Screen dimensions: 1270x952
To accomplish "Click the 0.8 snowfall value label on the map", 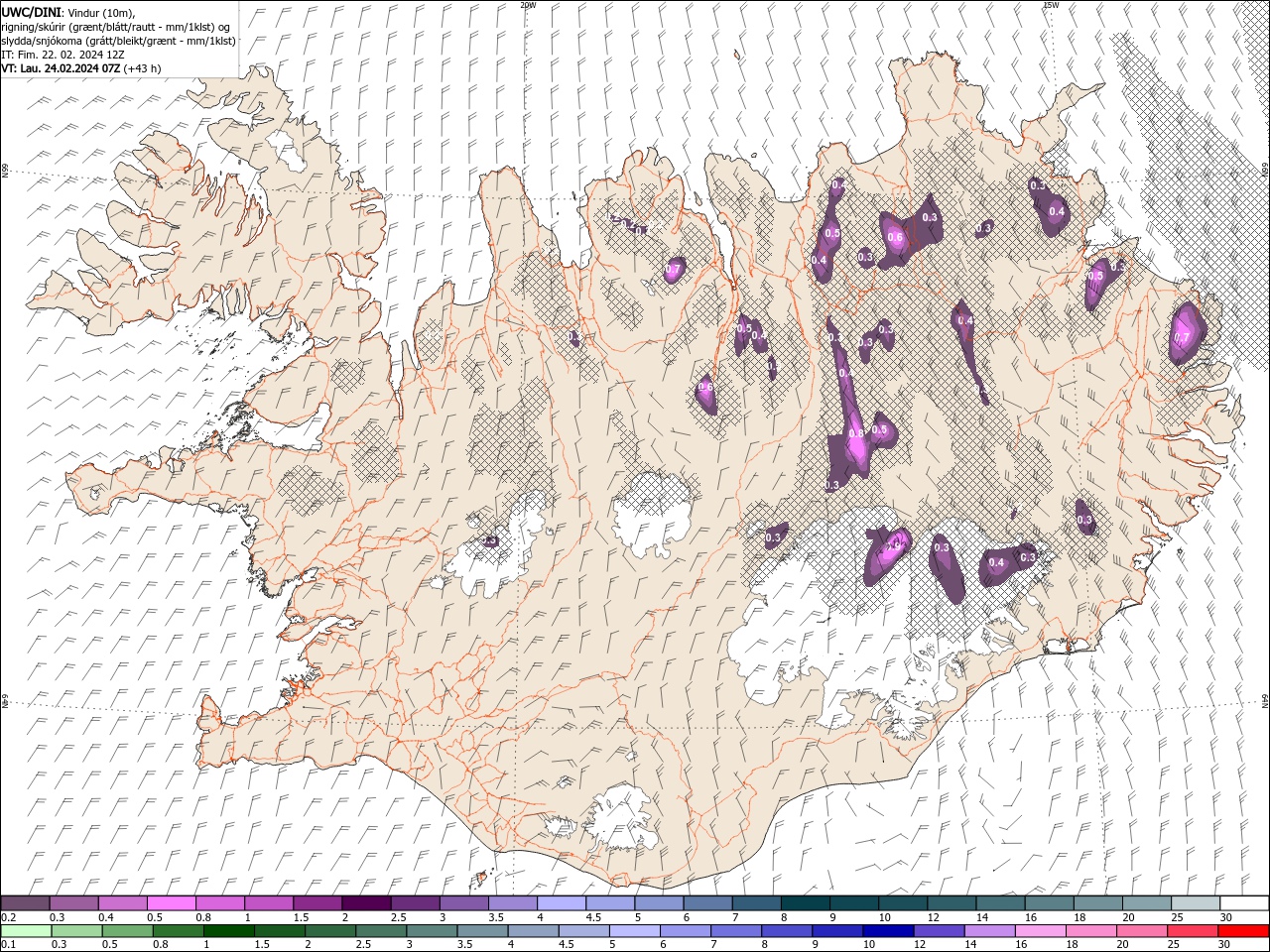I will [855, 434].
